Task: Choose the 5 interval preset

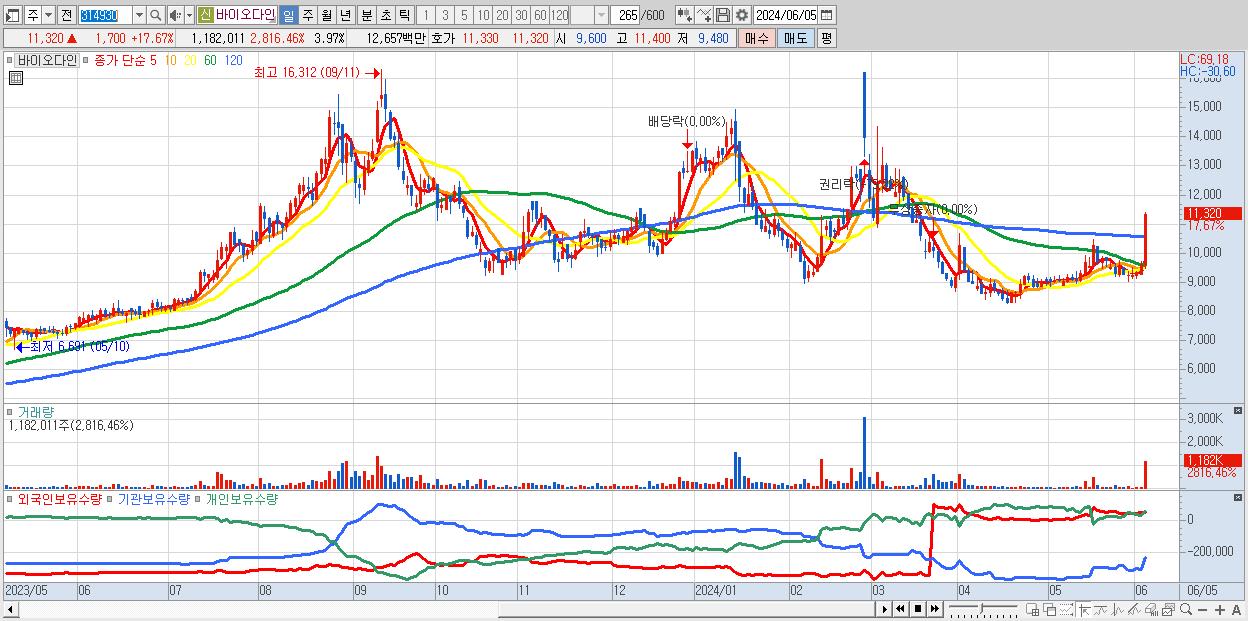Action: pos(464,15)
